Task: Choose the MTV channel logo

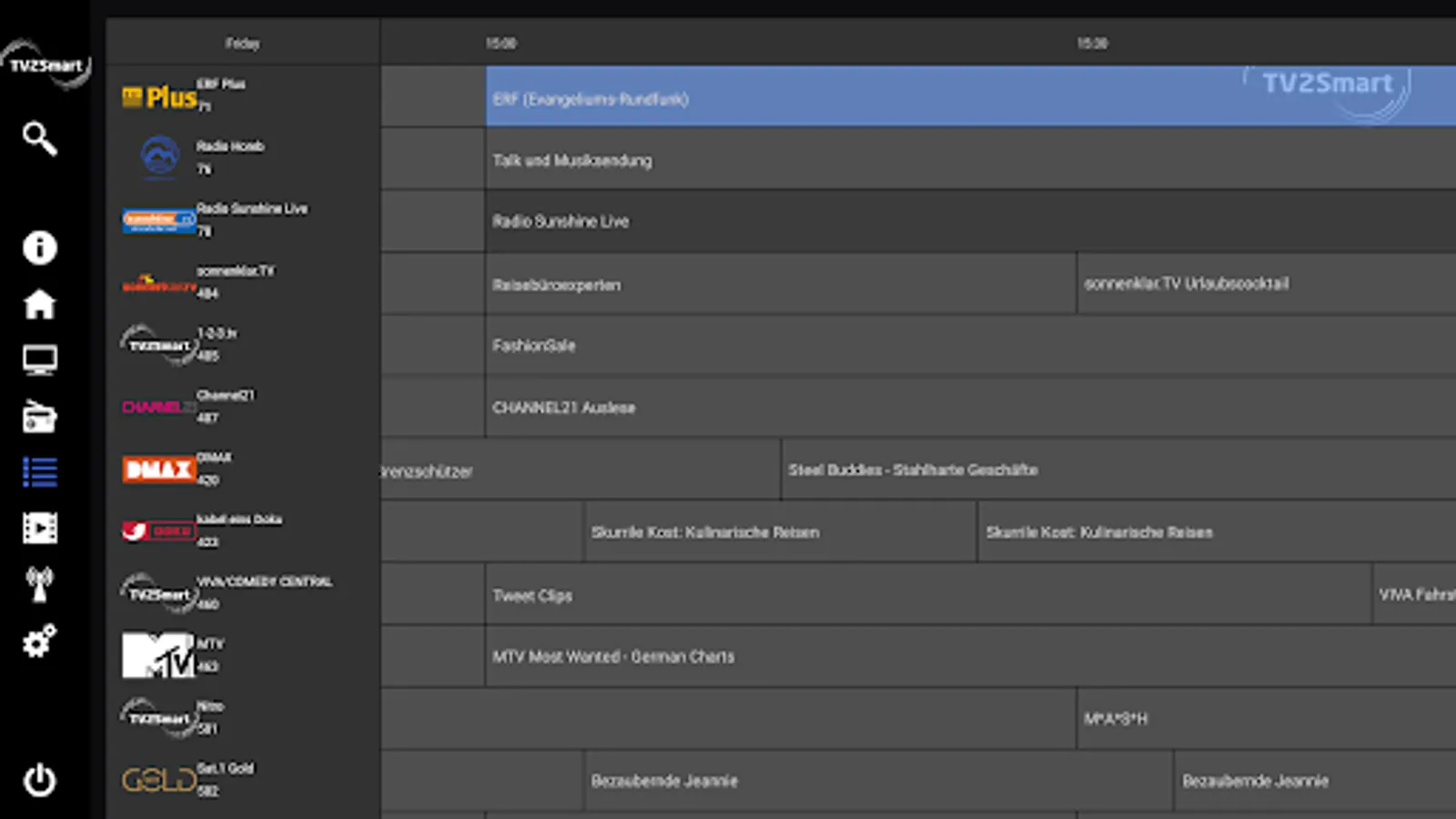Action: (159, 655)
